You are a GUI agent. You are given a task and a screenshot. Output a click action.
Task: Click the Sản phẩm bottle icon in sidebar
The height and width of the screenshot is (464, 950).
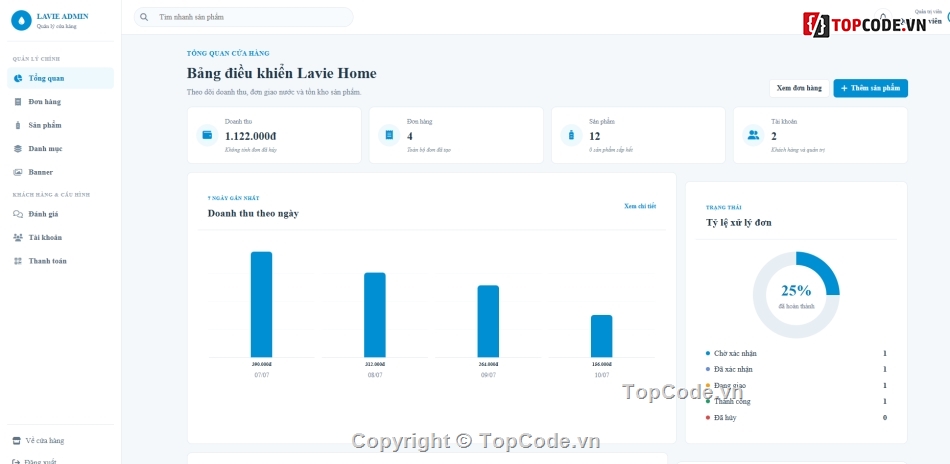pyautogui.click(x=18, y=125)
